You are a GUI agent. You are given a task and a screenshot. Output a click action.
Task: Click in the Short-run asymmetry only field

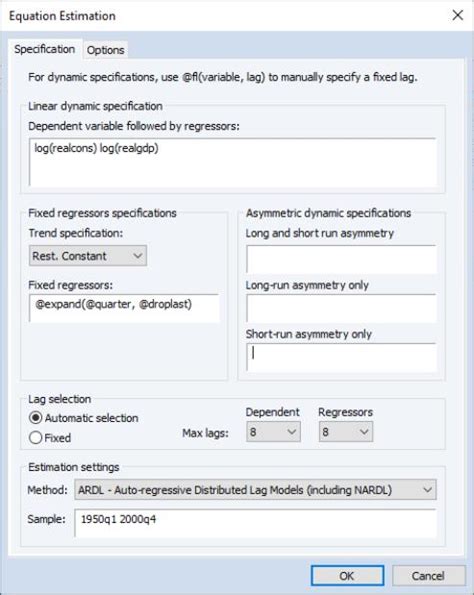coord(341,357)
